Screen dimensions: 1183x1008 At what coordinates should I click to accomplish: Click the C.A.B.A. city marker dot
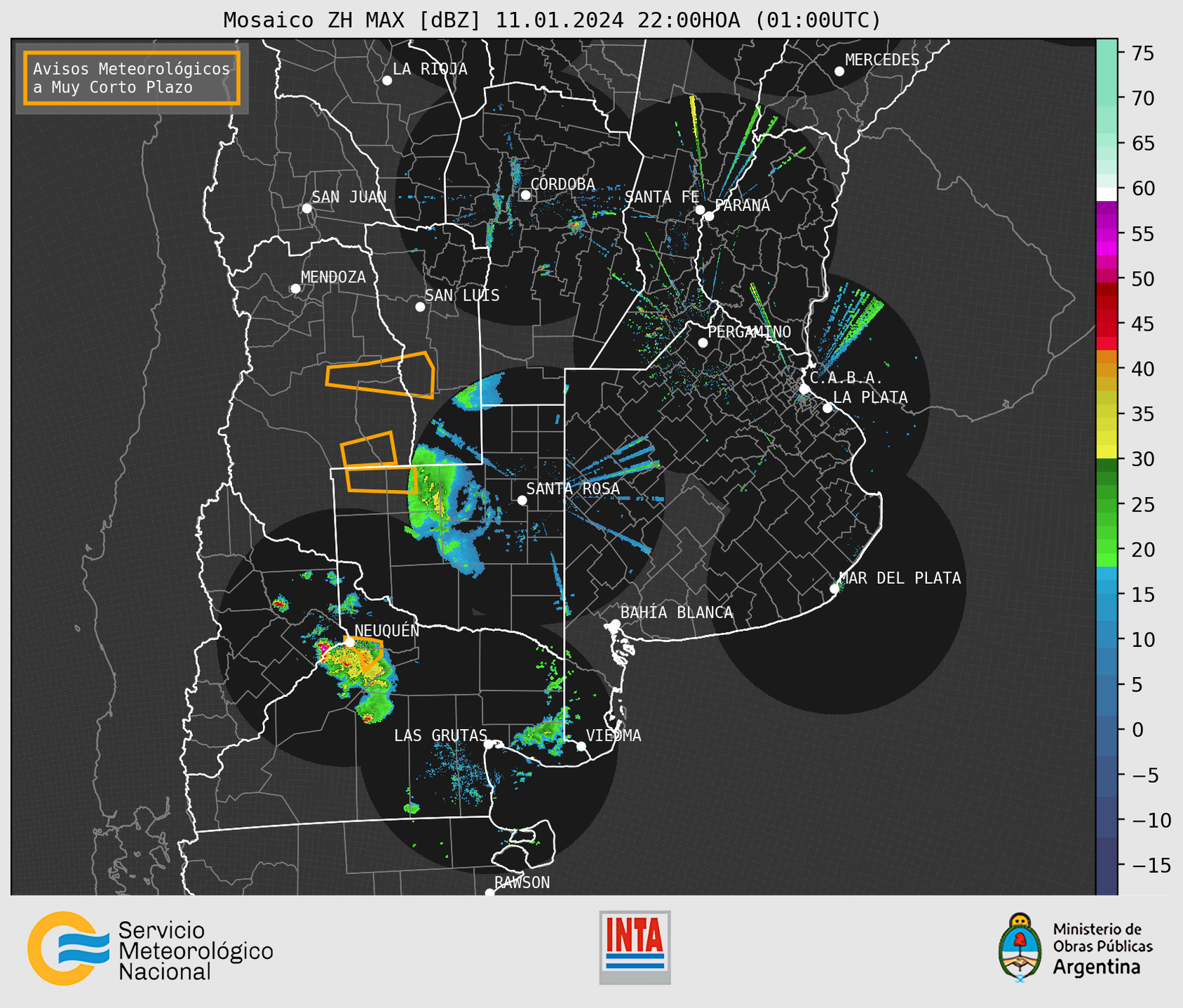pos(804,389)
